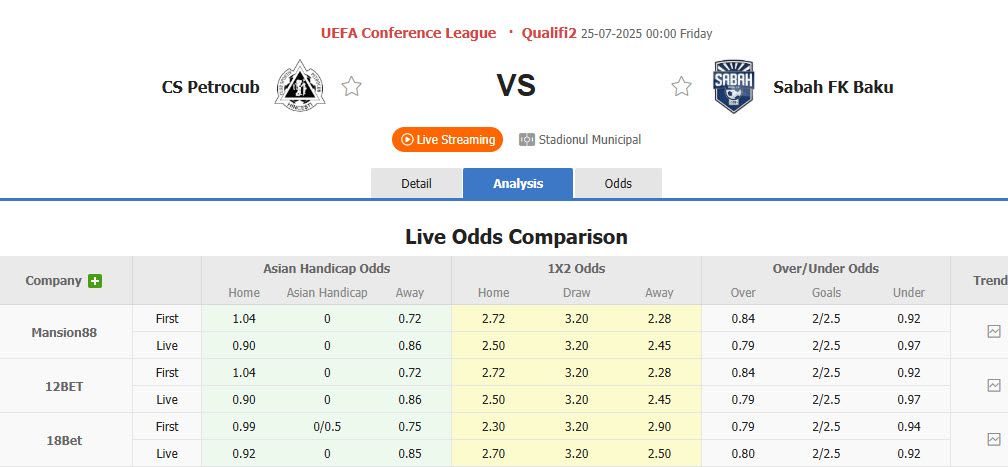Star Sabah FK Baku as favorite
1008x467 pixels.
(x=681, y=87)
